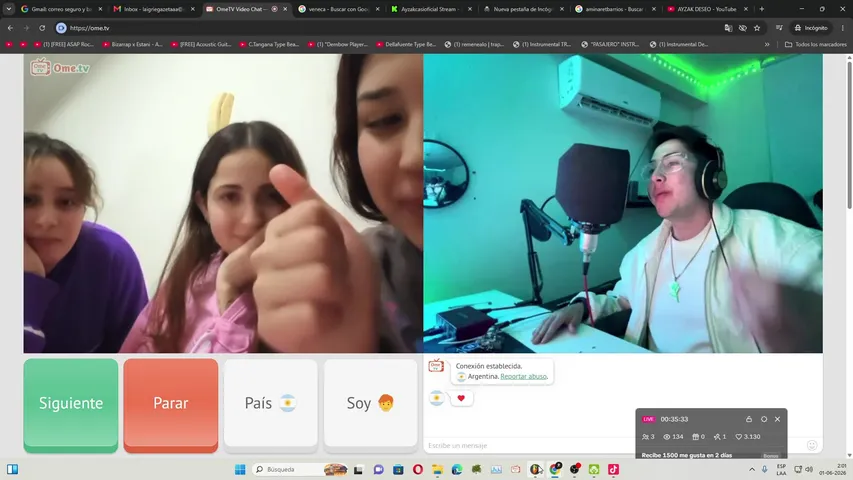The height and width of the screenshot is (480, 853).
Task: Open the Todos los marcadores folder
Action: [x=815, y=45]
